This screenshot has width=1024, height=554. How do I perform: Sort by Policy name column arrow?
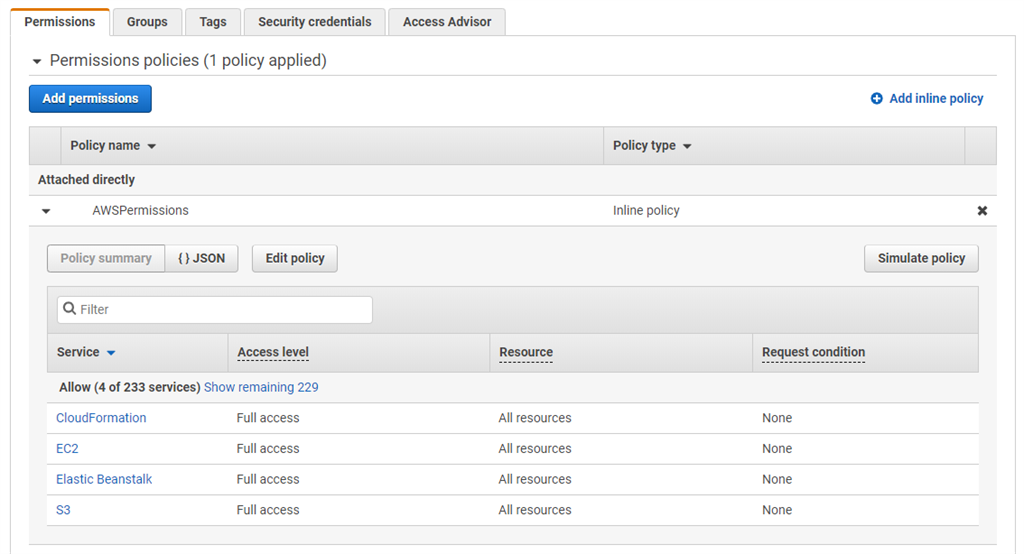coord(152,146)
